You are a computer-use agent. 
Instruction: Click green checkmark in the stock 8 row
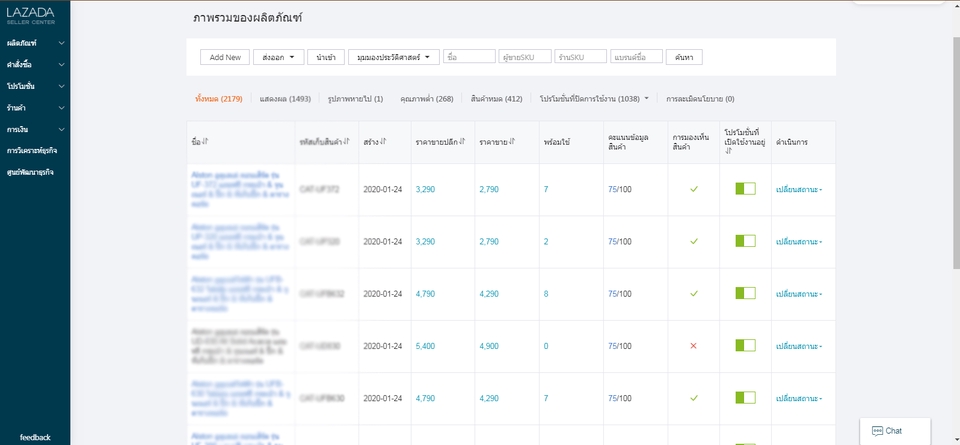click(x=693, y=294)
